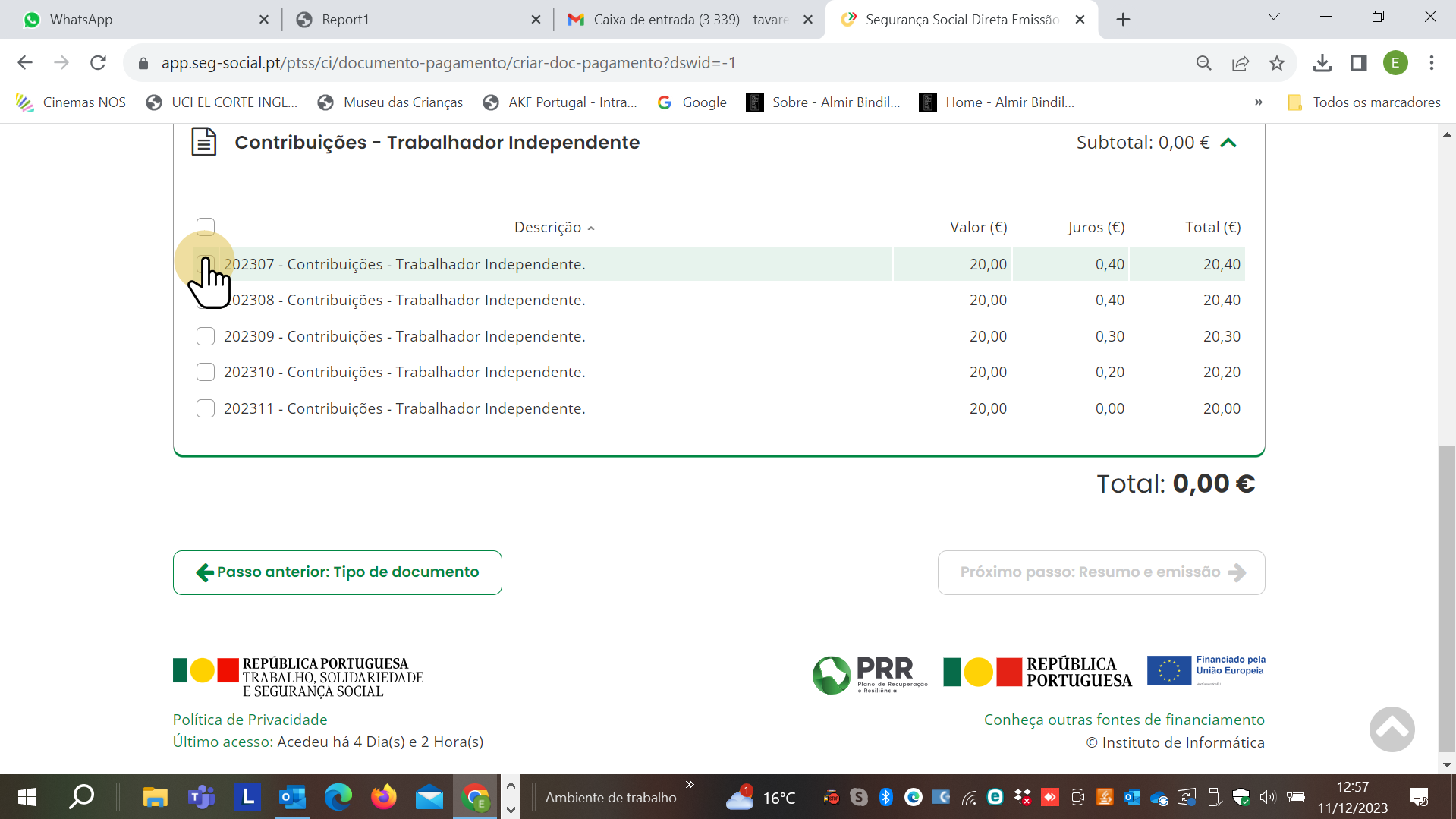Image resolution: width=1456 pixels, height=819 pixels.
Task: Collapse the Contribuições section with the chevron
Action: [x=1228, y=143]
